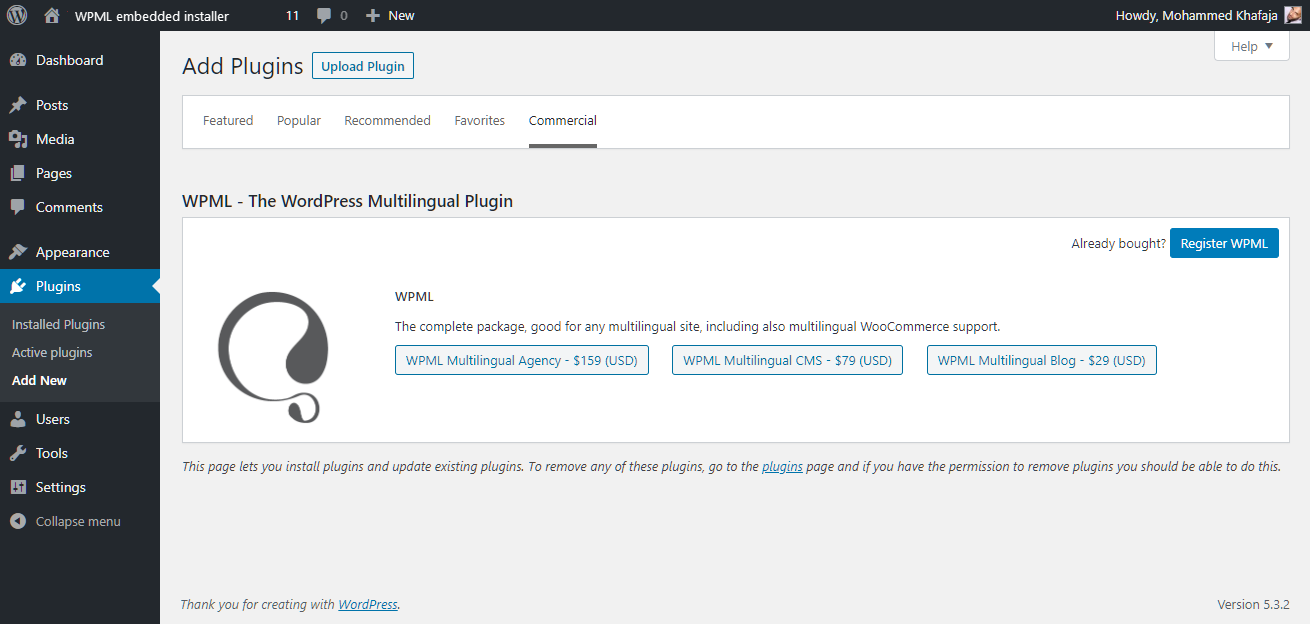Click the Media library icon
Viewport: 1310px width, 624px height.
click(x=18, y=139)
